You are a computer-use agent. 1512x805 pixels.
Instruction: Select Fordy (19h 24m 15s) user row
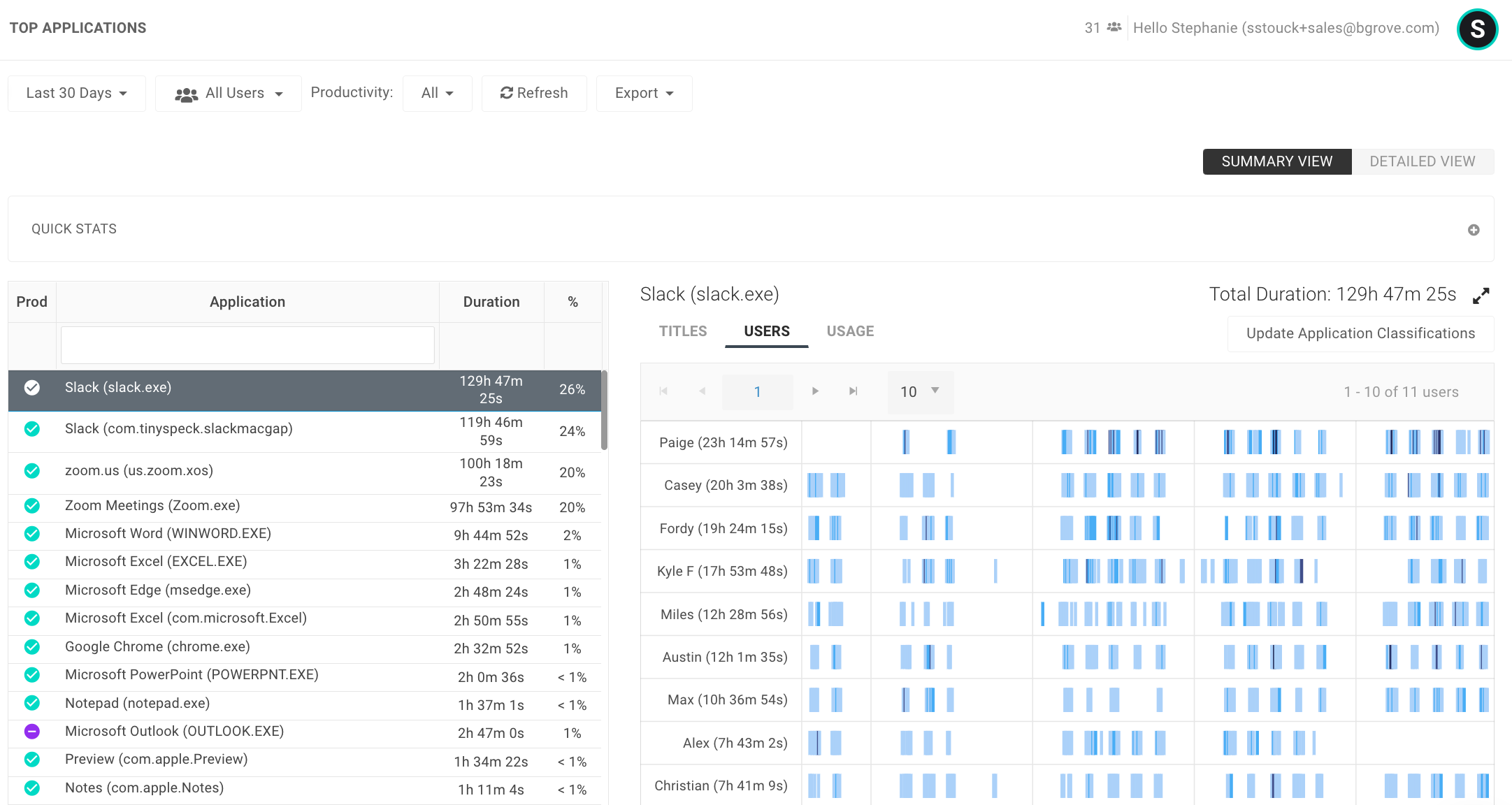tap(1067, 528)
